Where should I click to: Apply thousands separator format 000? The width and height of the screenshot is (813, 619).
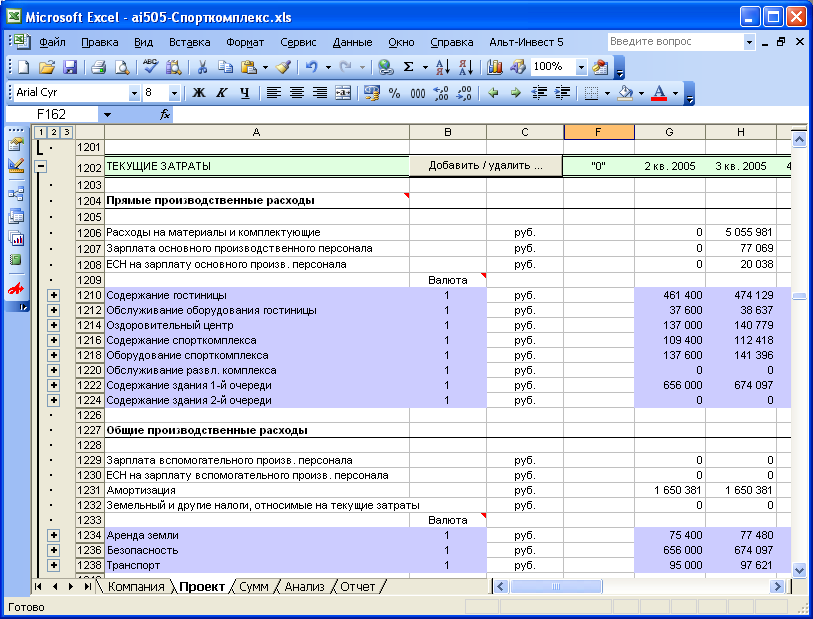[x=418, y=93]
